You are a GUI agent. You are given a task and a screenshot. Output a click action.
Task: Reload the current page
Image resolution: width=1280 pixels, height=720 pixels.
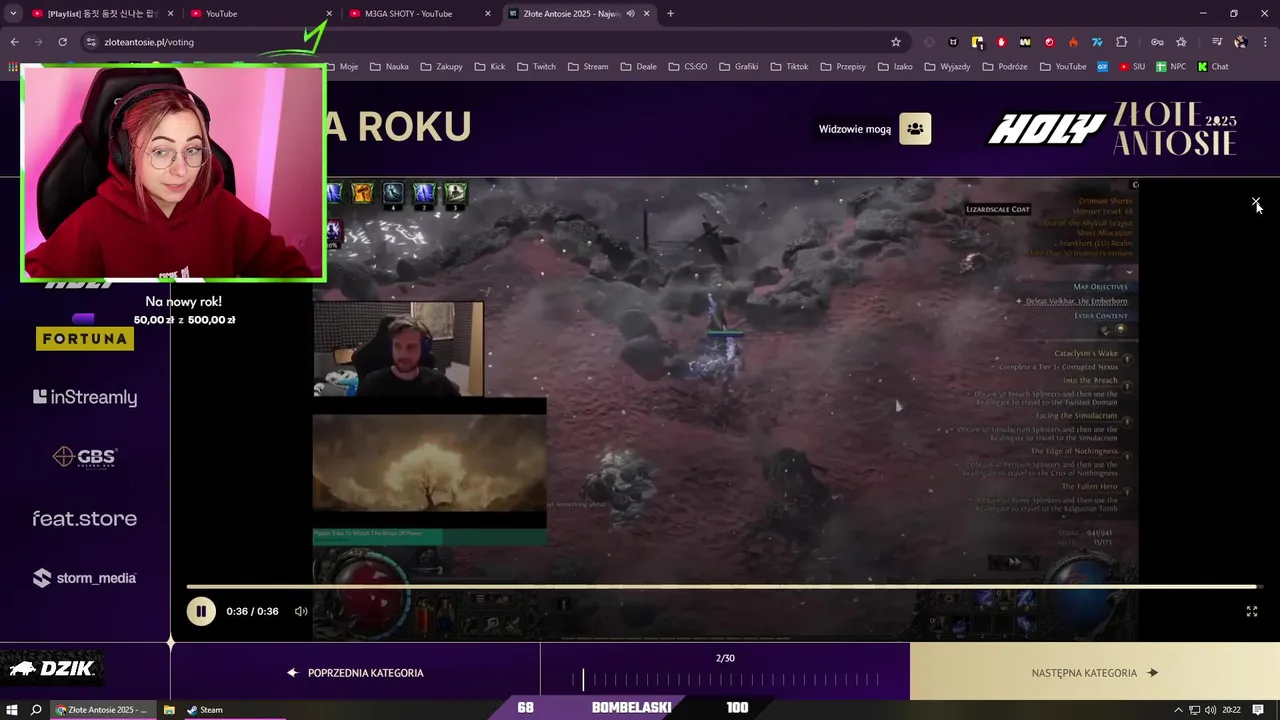pos(62,42)
